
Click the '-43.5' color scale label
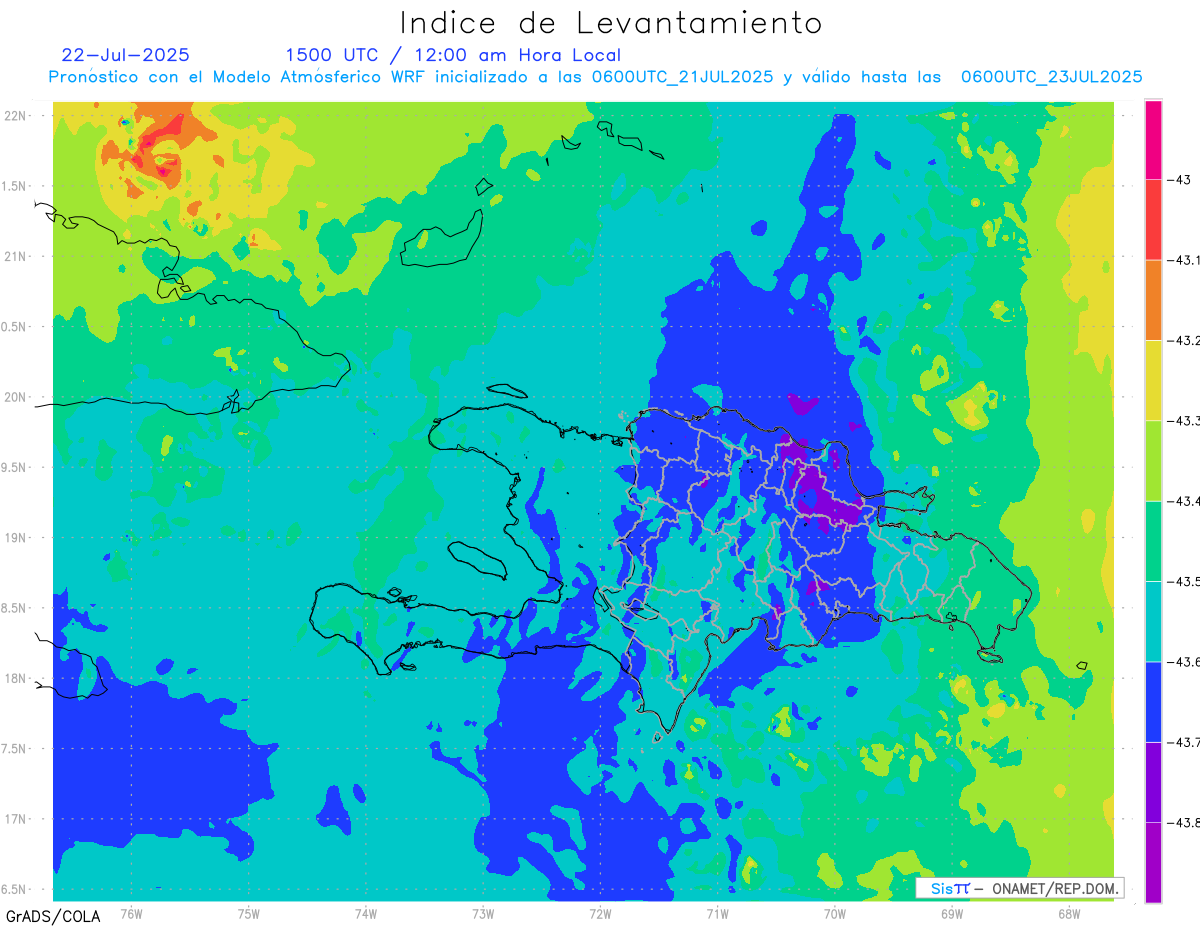[x=1185, y=581]
